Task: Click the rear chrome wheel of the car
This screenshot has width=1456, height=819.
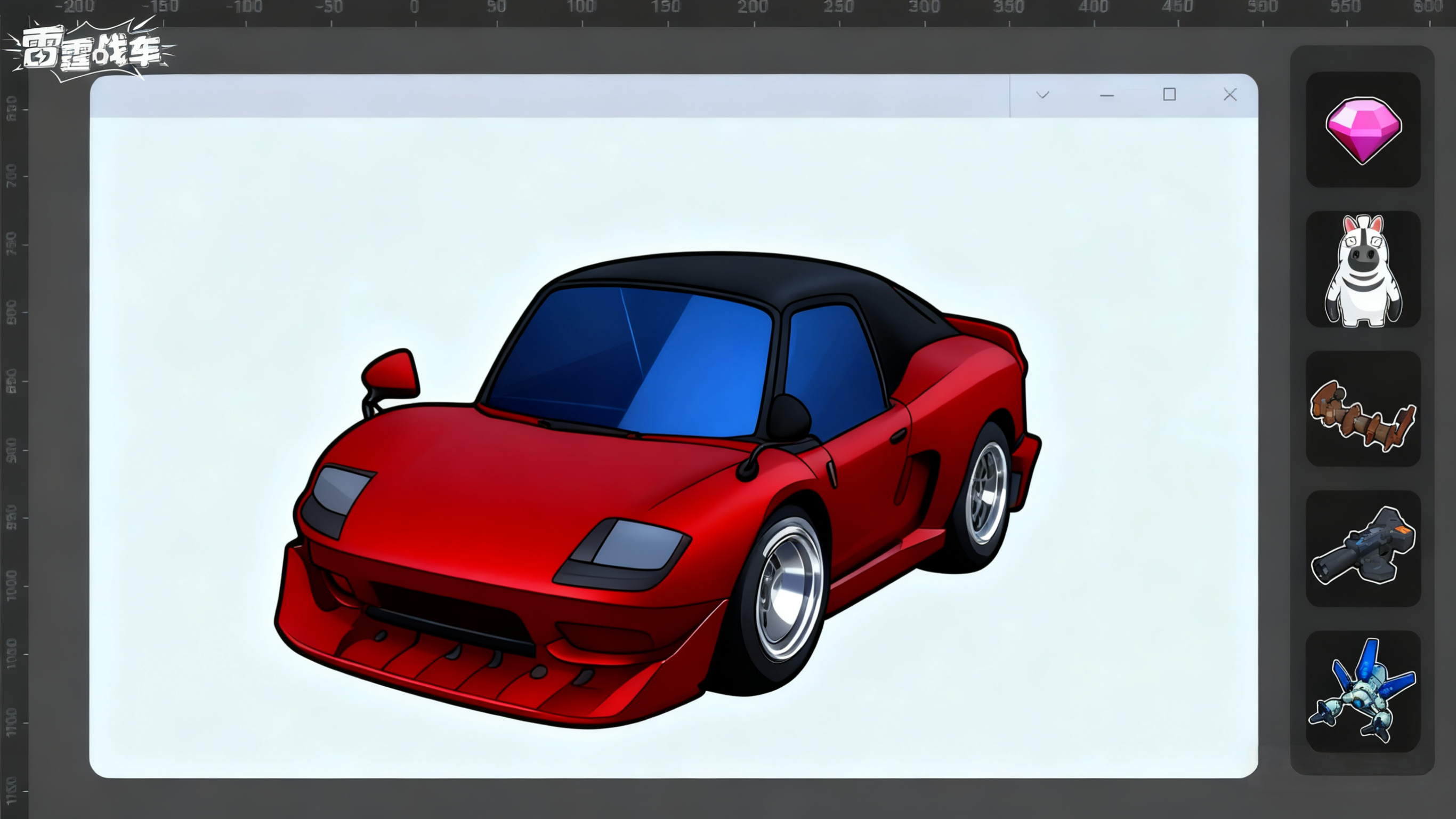Action: pos(987,493)
